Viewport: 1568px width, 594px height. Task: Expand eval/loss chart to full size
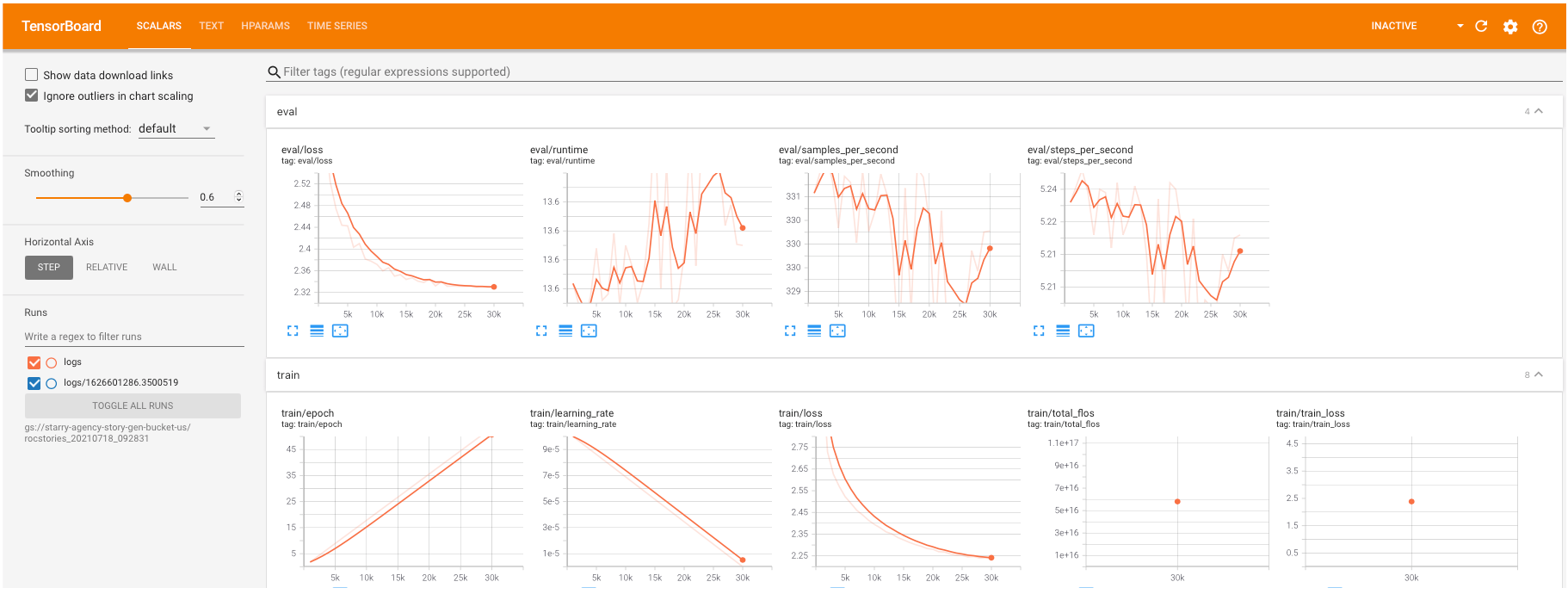pyautogui.click(x=293, y=331)
